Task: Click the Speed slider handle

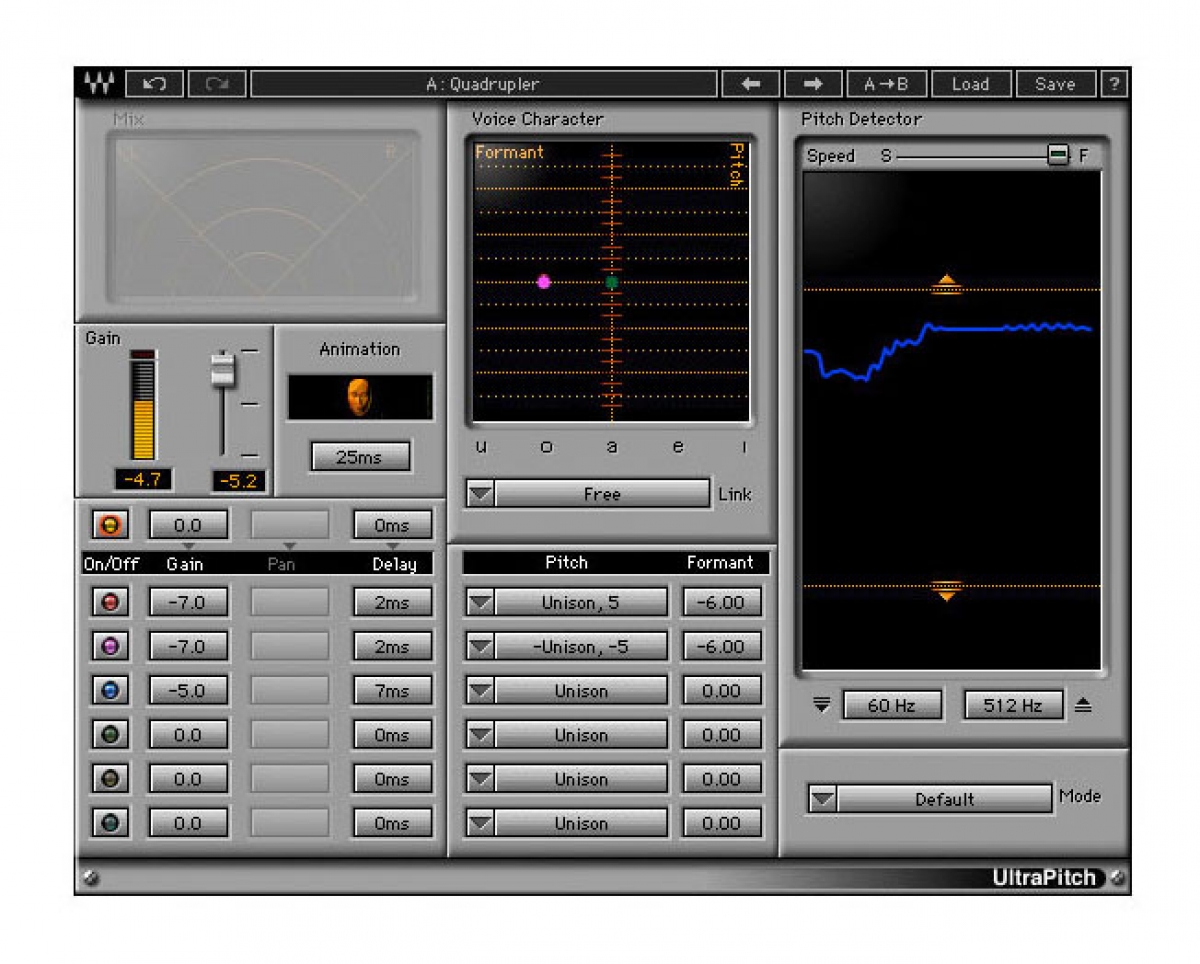Action: point(1058,155)
